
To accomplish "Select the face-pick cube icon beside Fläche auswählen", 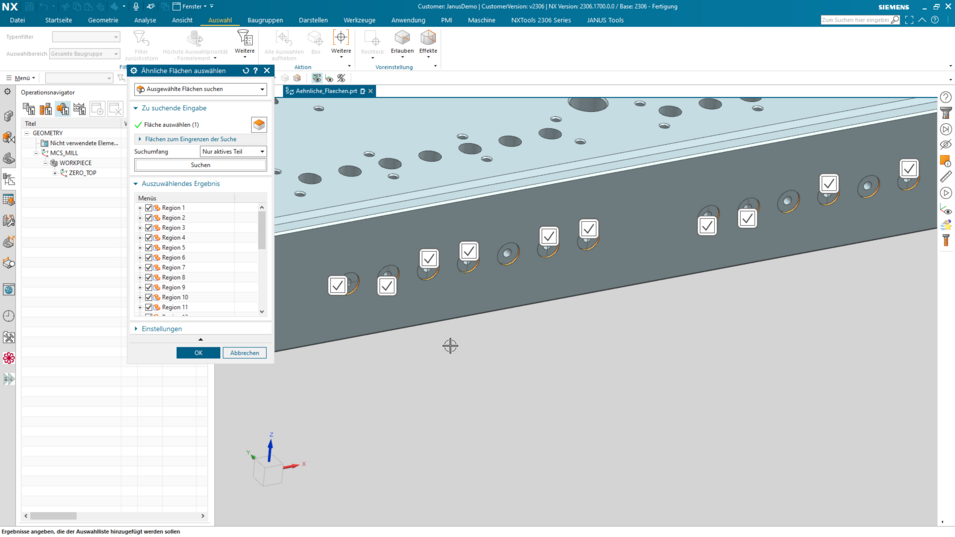I will coord(259,124).
